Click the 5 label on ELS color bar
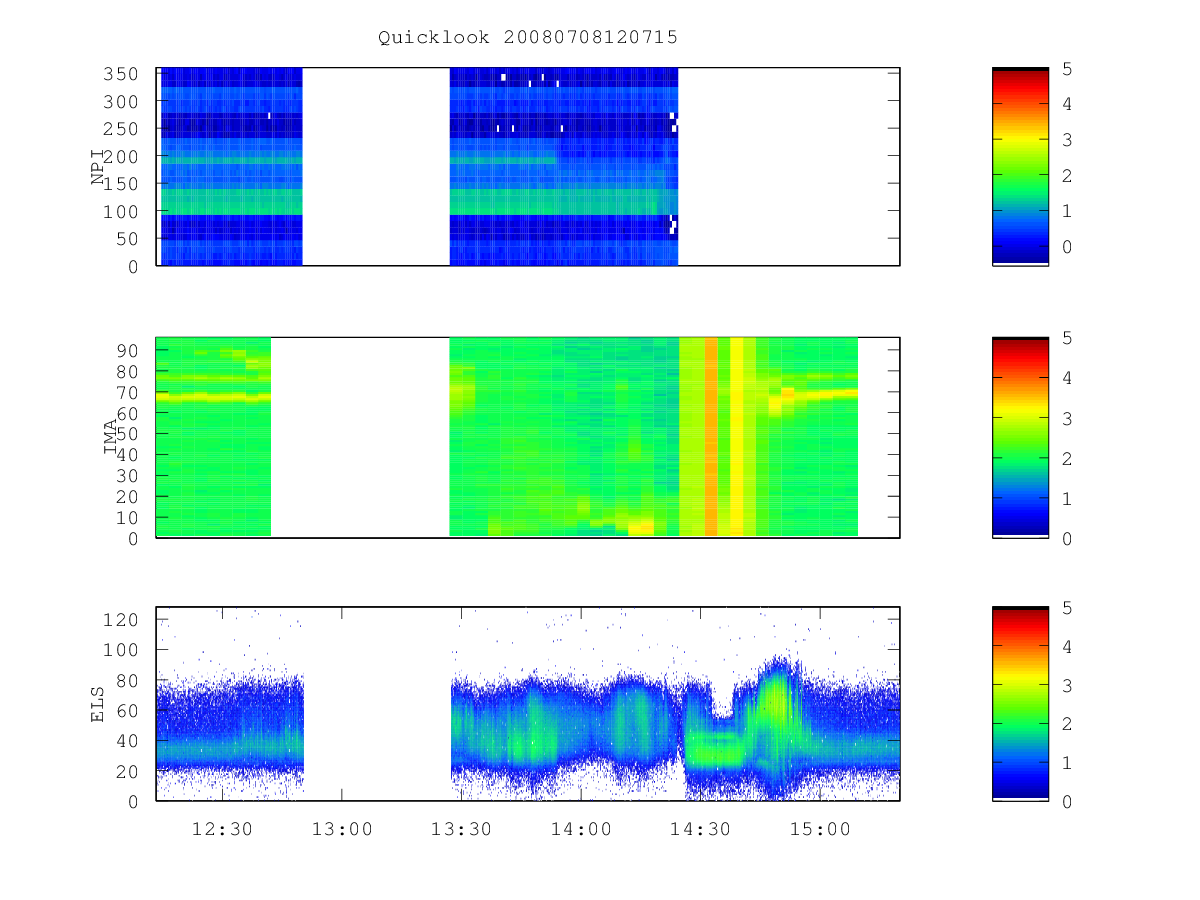The width and height of the screenshot is (1200, 900). 1068,608
